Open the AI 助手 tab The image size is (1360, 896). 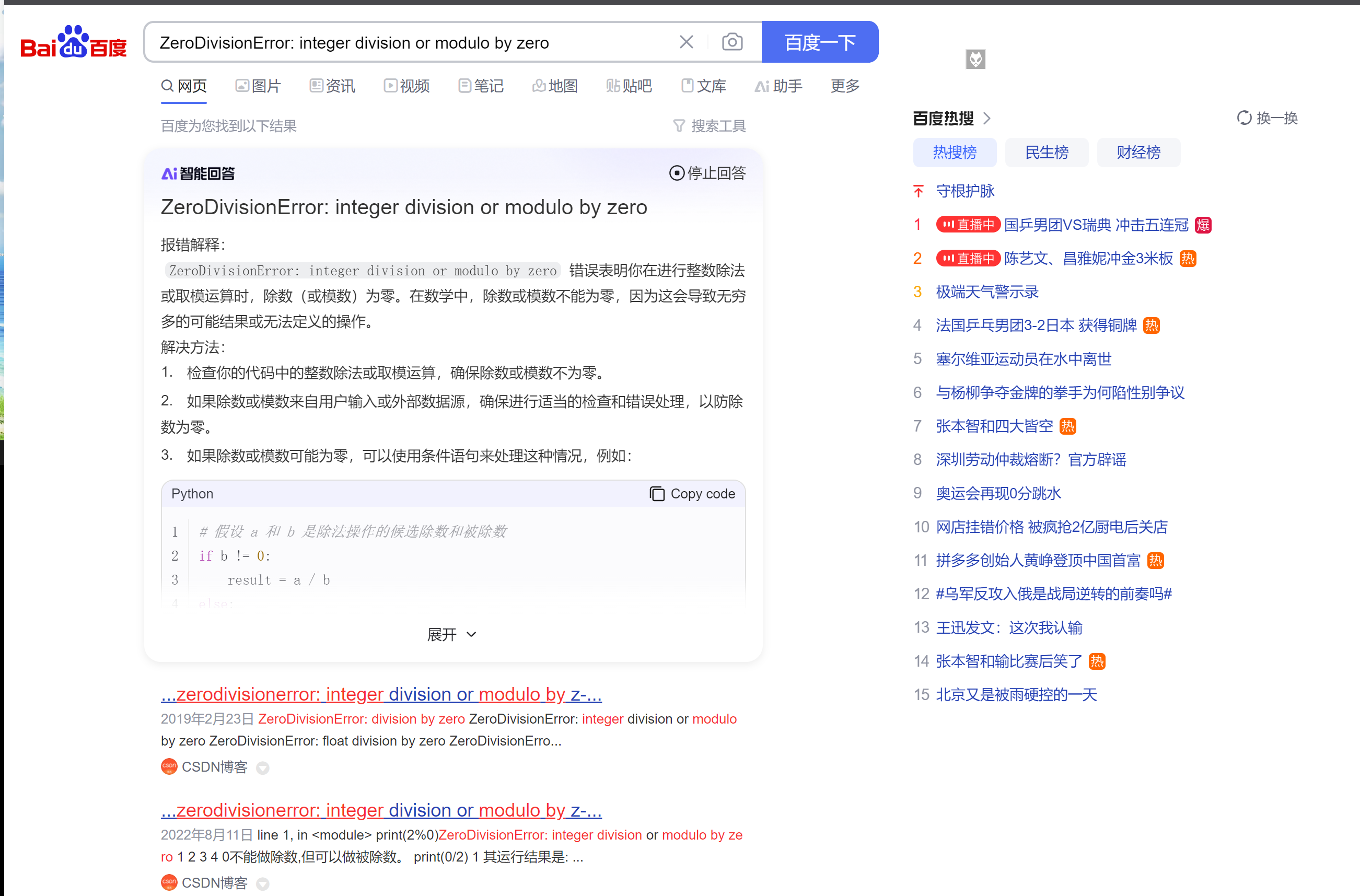(778, 86)
